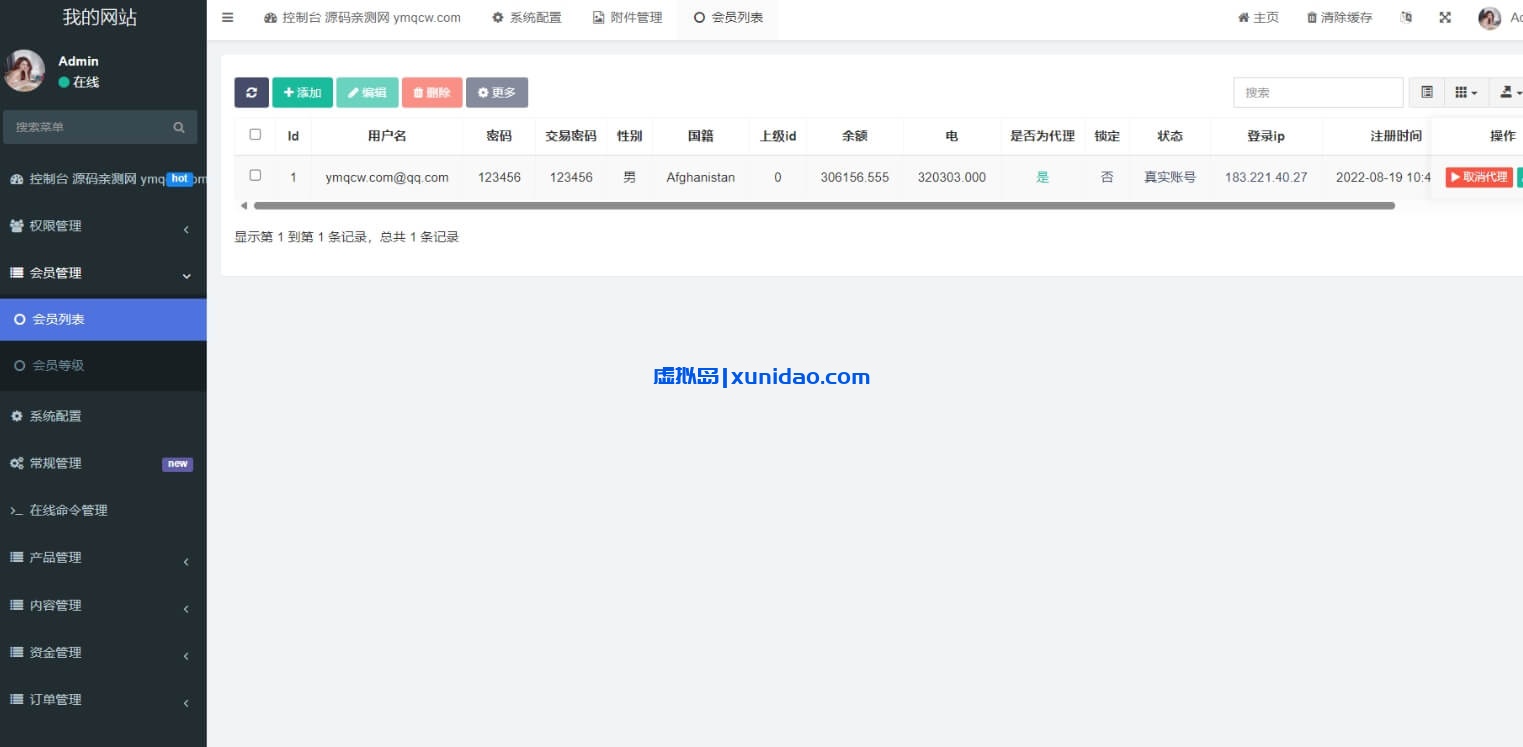The image size is (1523, 747).
Task: Select the checkbox for user ymqcw.com@qq.com
Action: click(255, 174)
